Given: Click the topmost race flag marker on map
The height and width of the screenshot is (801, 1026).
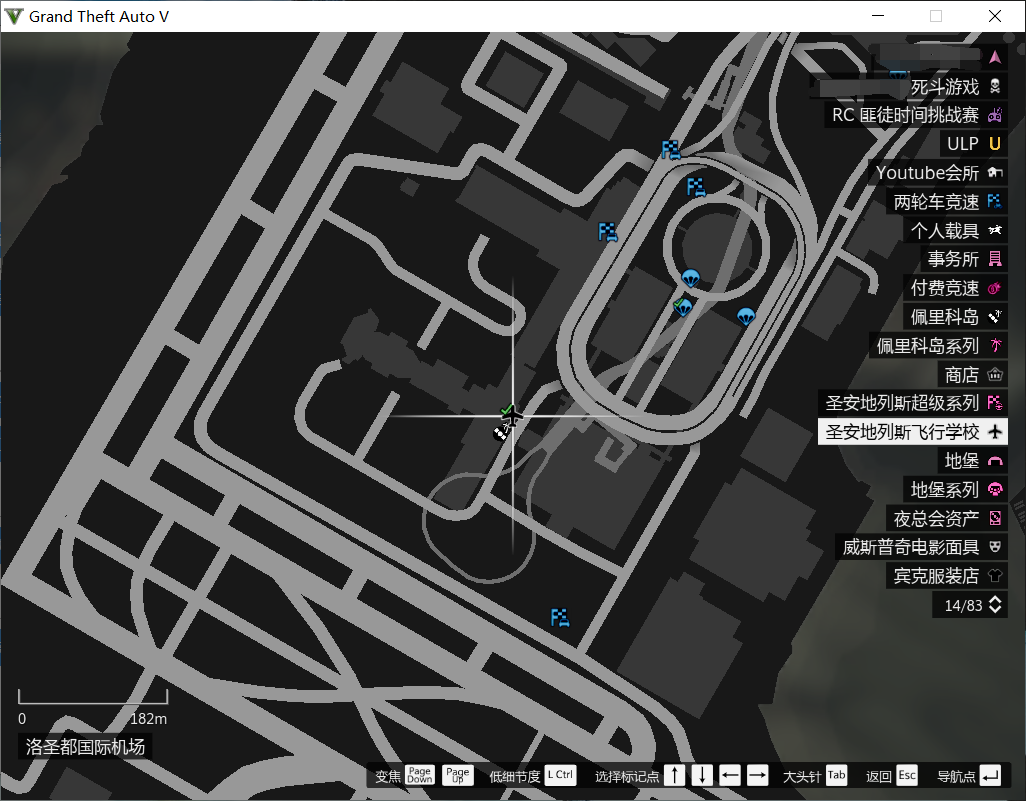Looking at the screenshot, I should pyautogui.click(x=671, y=150).
